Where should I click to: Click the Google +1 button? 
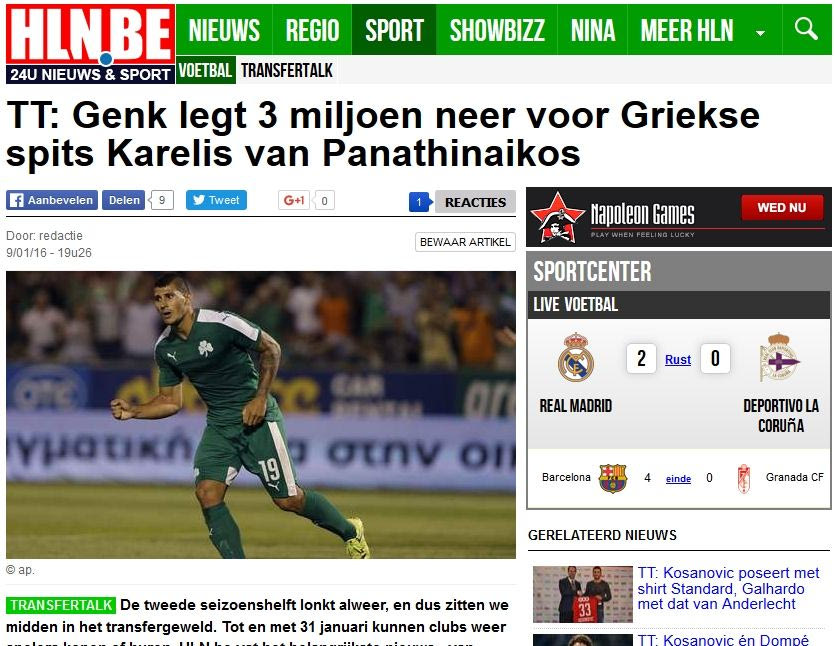click(x=293, y=200)
